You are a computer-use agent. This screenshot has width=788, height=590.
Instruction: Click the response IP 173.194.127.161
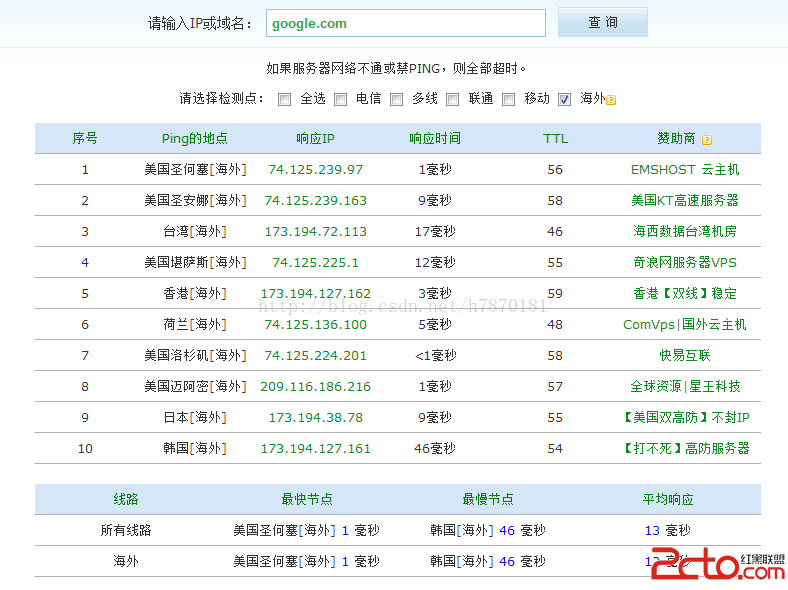316,448
